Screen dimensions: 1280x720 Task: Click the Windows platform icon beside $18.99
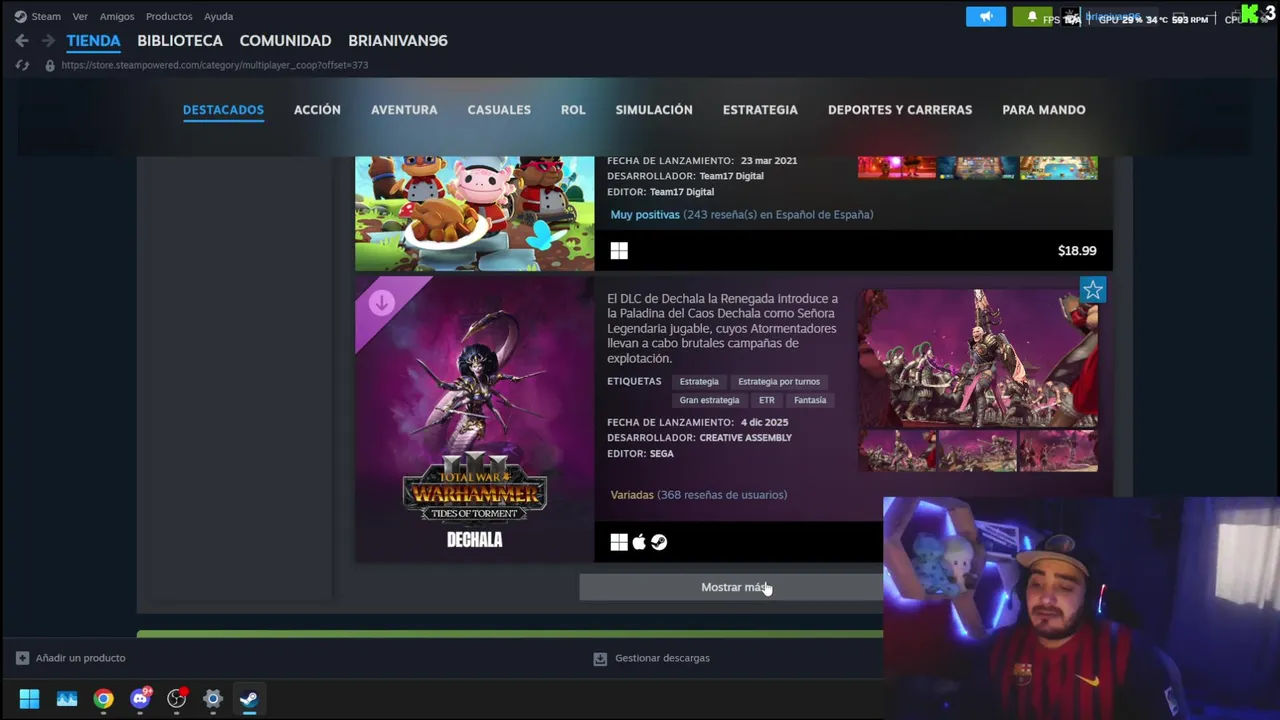[x=619, y=251]
